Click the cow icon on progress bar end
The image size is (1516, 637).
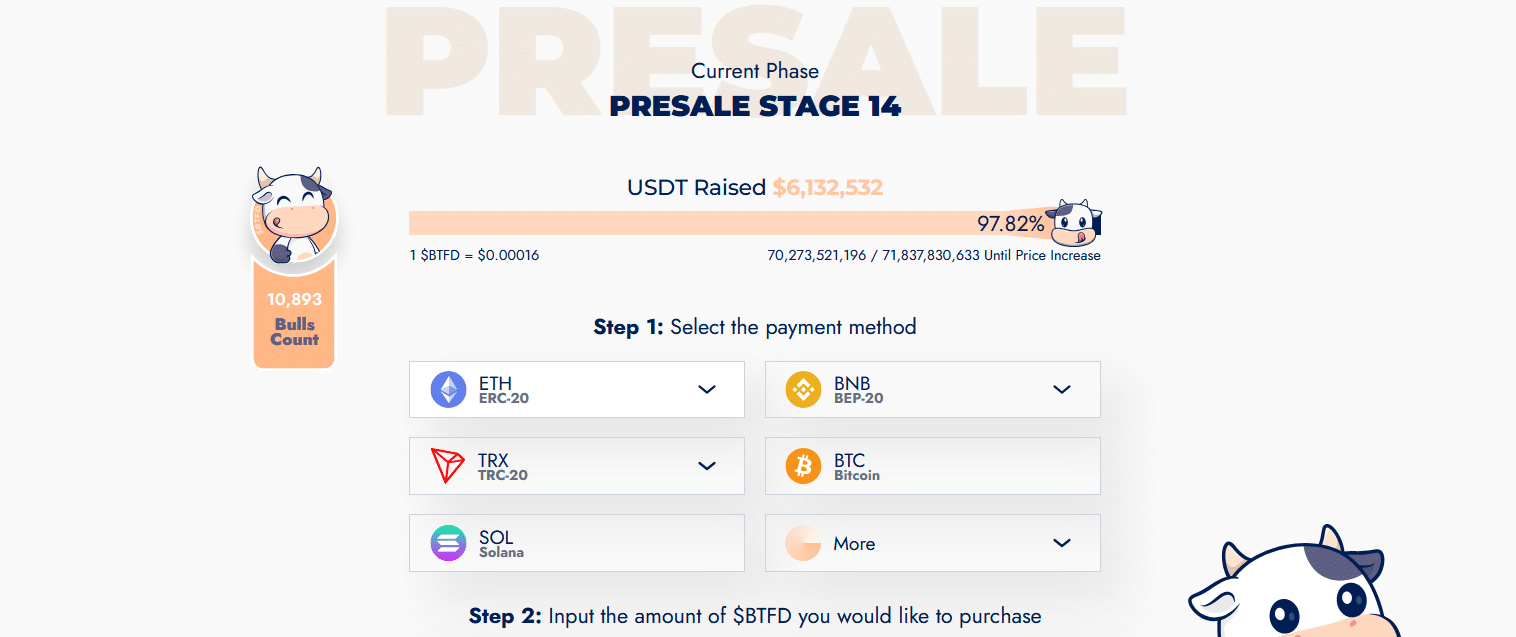(x=1074, y=221)
